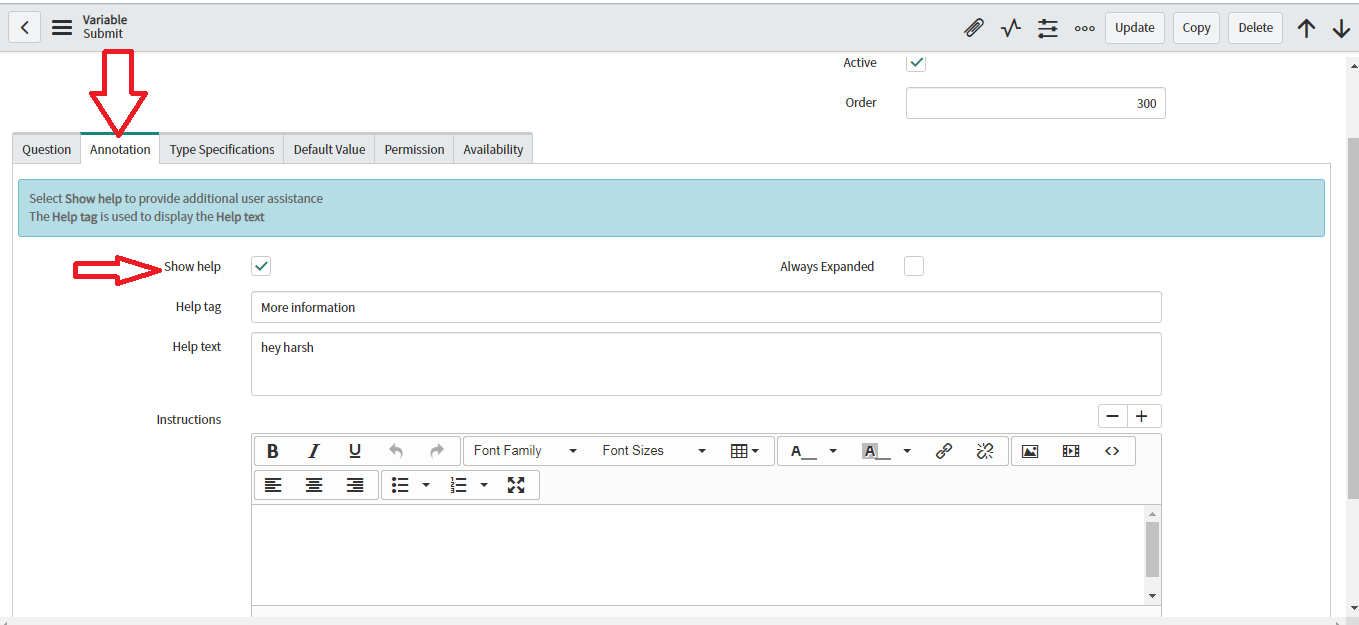Open bullet list style dropdown arrow
1359x625 pixels.
(426, 485)
